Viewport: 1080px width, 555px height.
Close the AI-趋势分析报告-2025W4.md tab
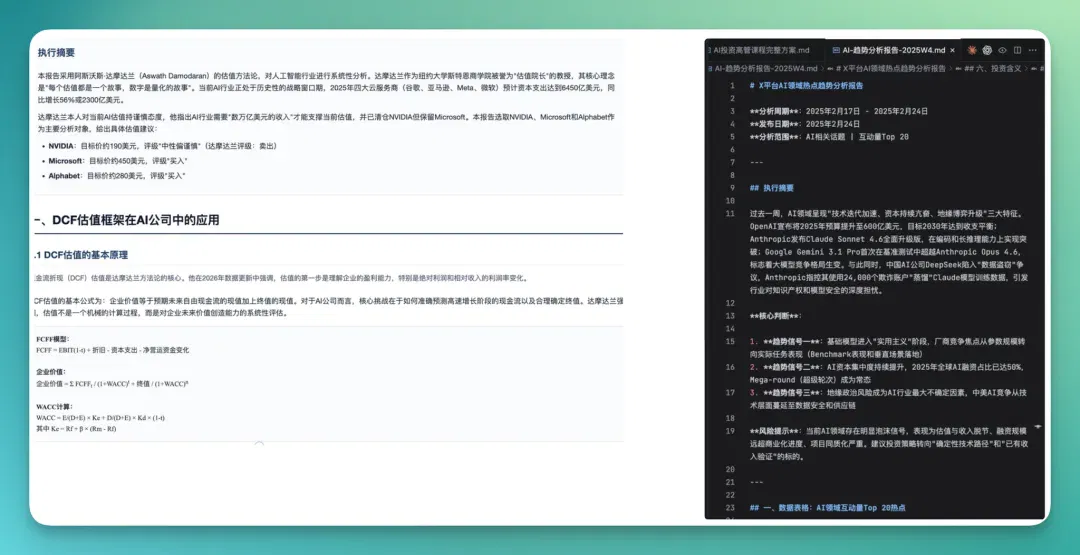click(953, 50)
